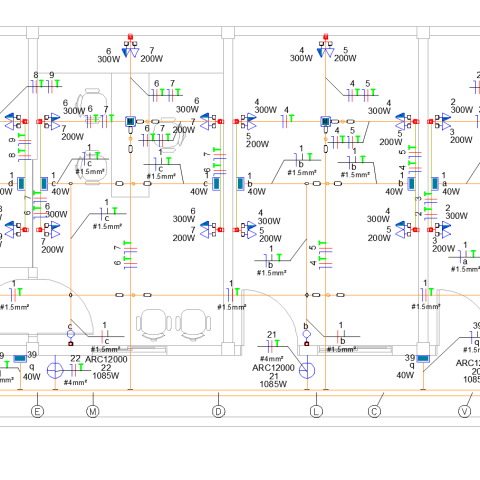Viewport: 480px width, 480px height.
Task: Select the circled M grid marker
Action: pos(93,411)
